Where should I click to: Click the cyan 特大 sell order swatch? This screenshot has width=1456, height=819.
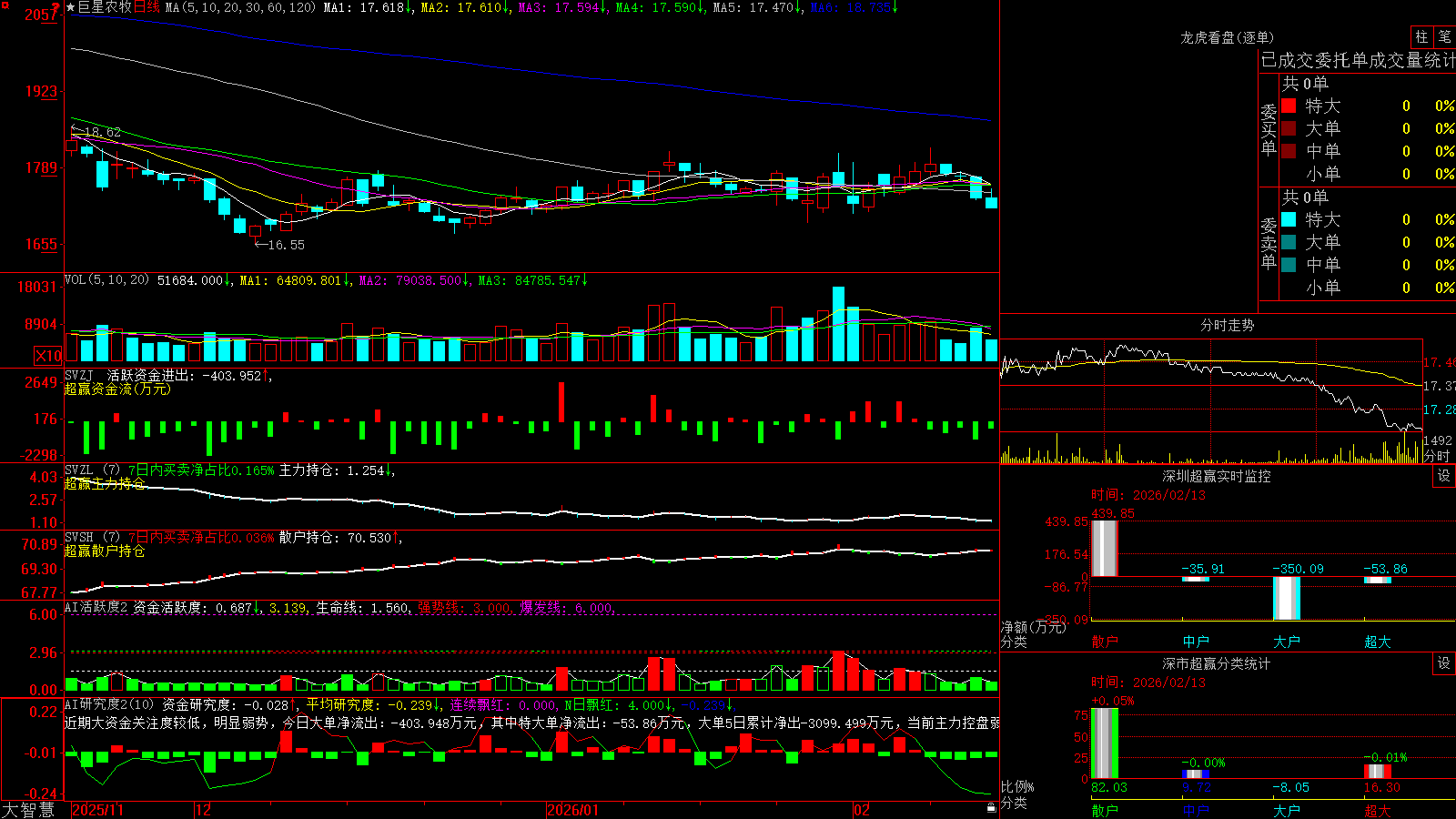(x=1289, y=219)
